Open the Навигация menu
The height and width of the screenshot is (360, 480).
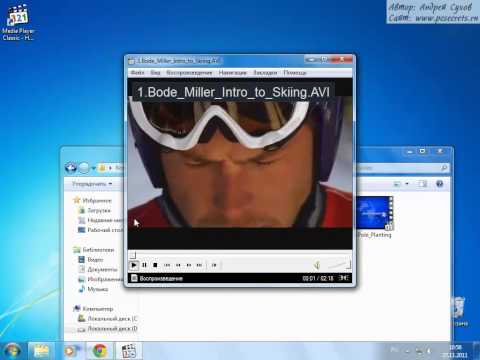coord(232,73)
